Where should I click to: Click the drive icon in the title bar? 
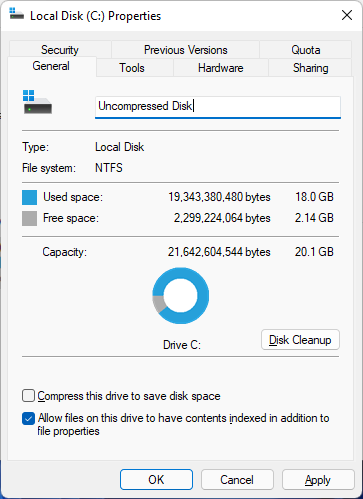pos(16,14)
